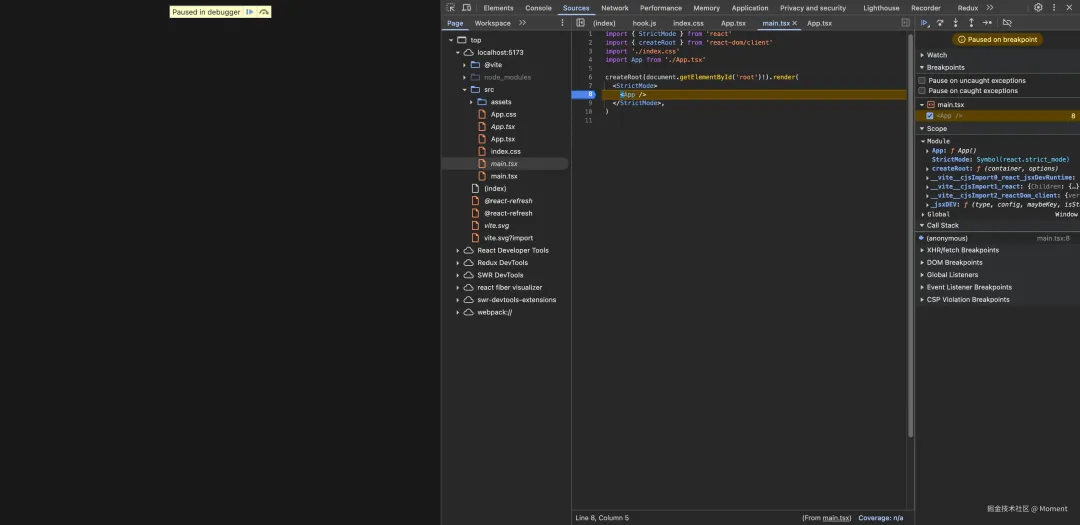Switch to the Network tab

(615, 8)
